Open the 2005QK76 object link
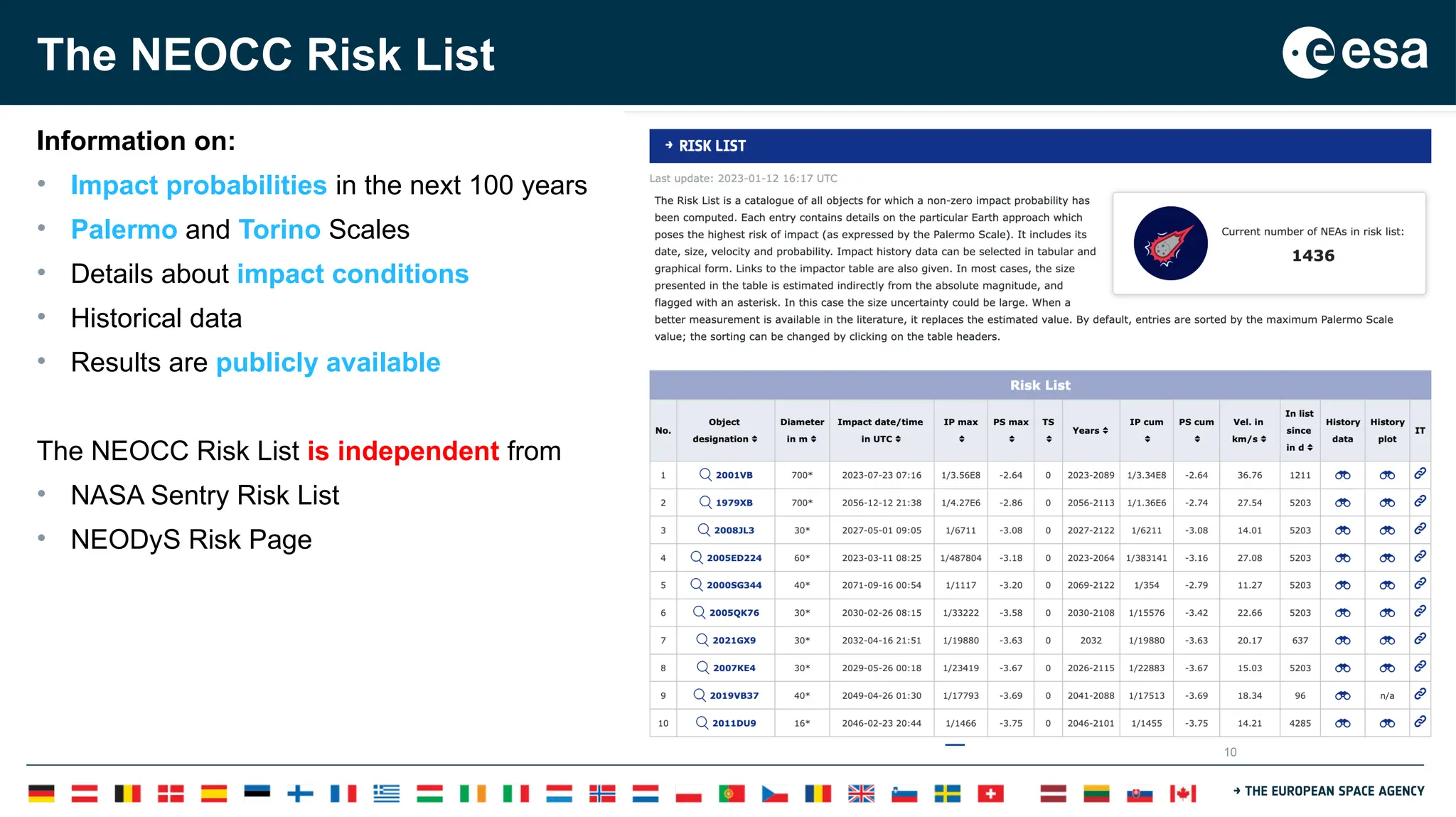The width and height of the screenshot is (1456, 817). tap(734, 613)
